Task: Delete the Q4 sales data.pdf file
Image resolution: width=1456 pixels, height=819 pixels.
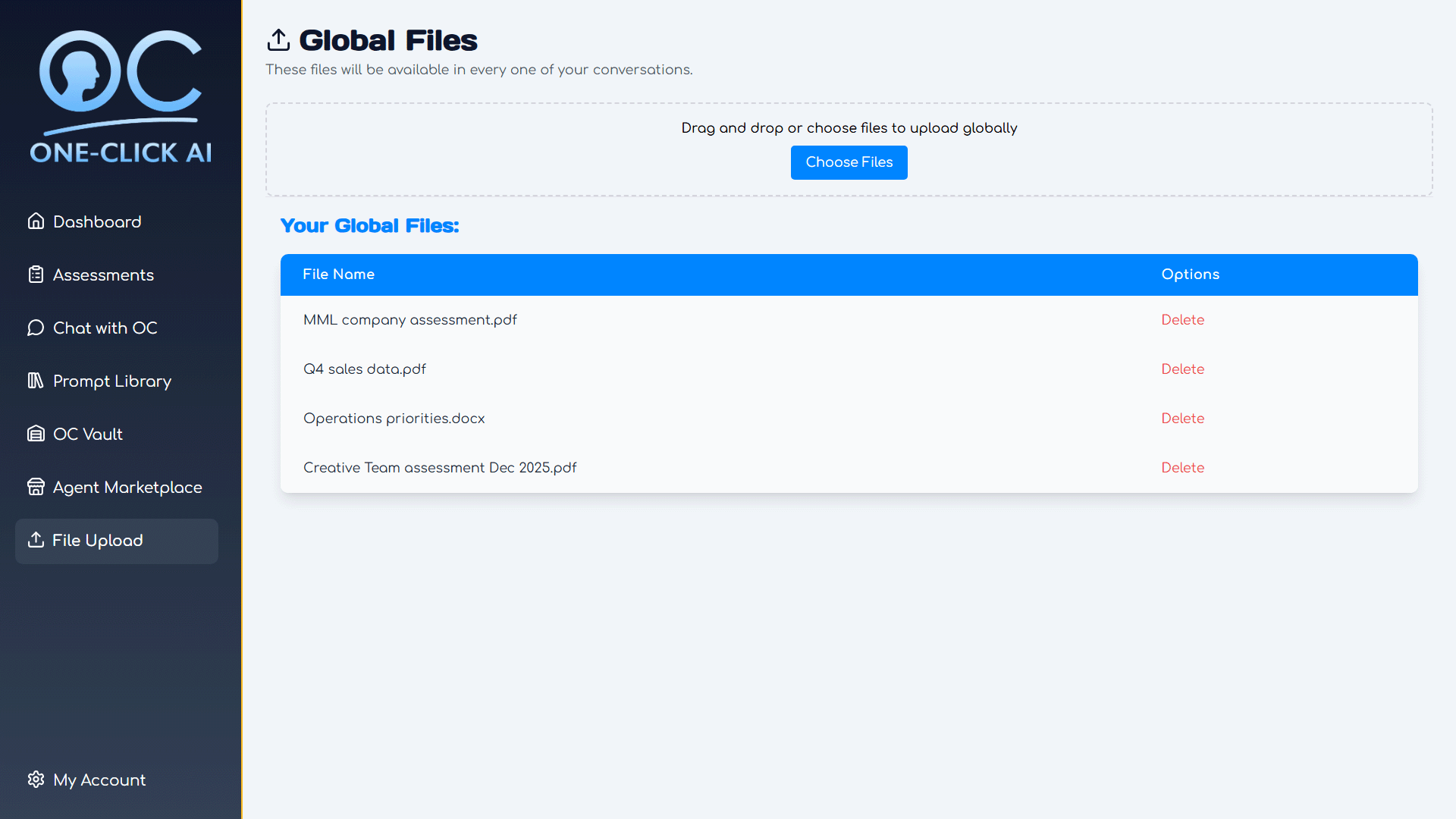Action: [x=1182, y=369]
